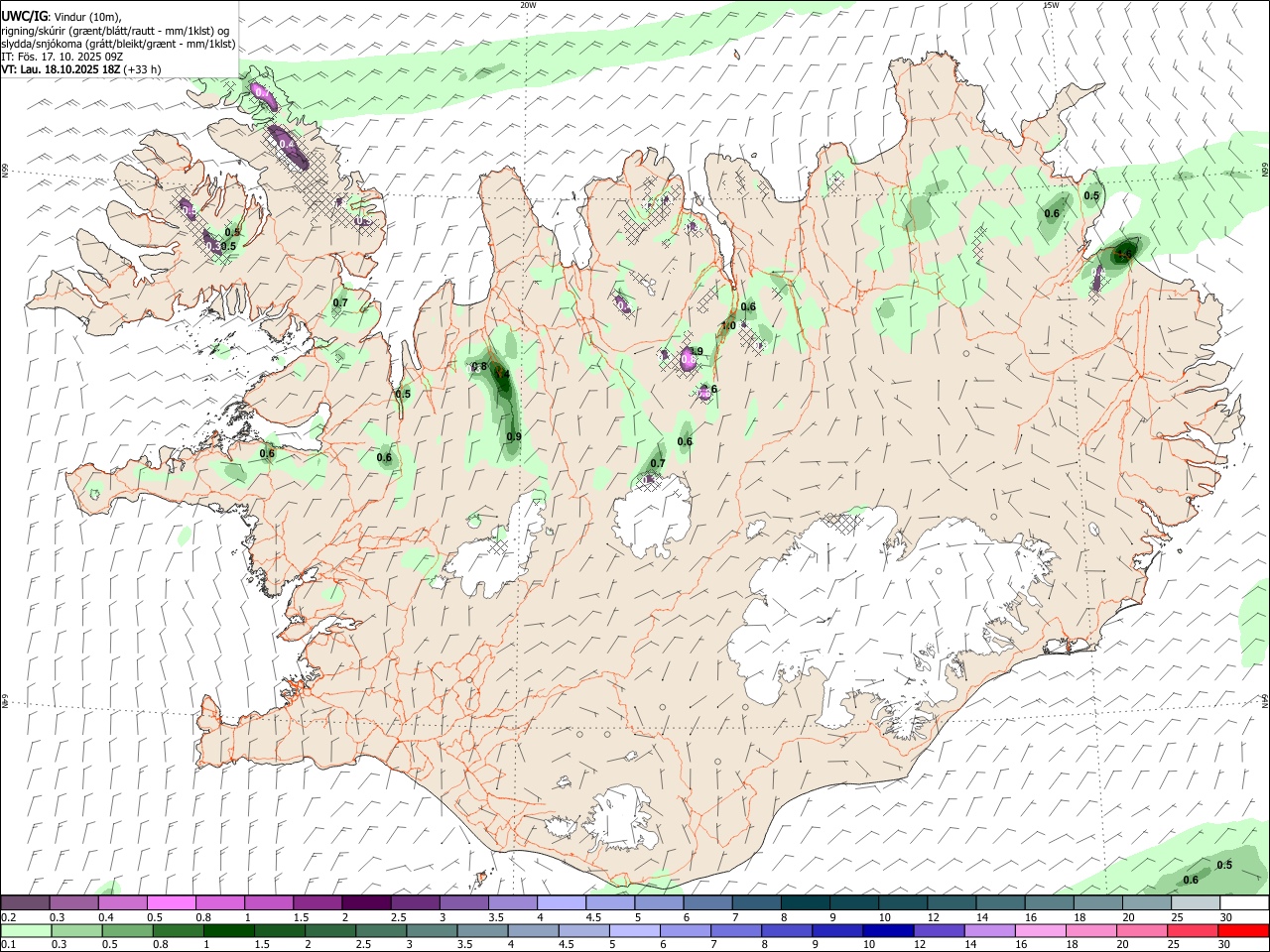Select rain legend swatch between 0.5 and 0.8

click(128, 930)
